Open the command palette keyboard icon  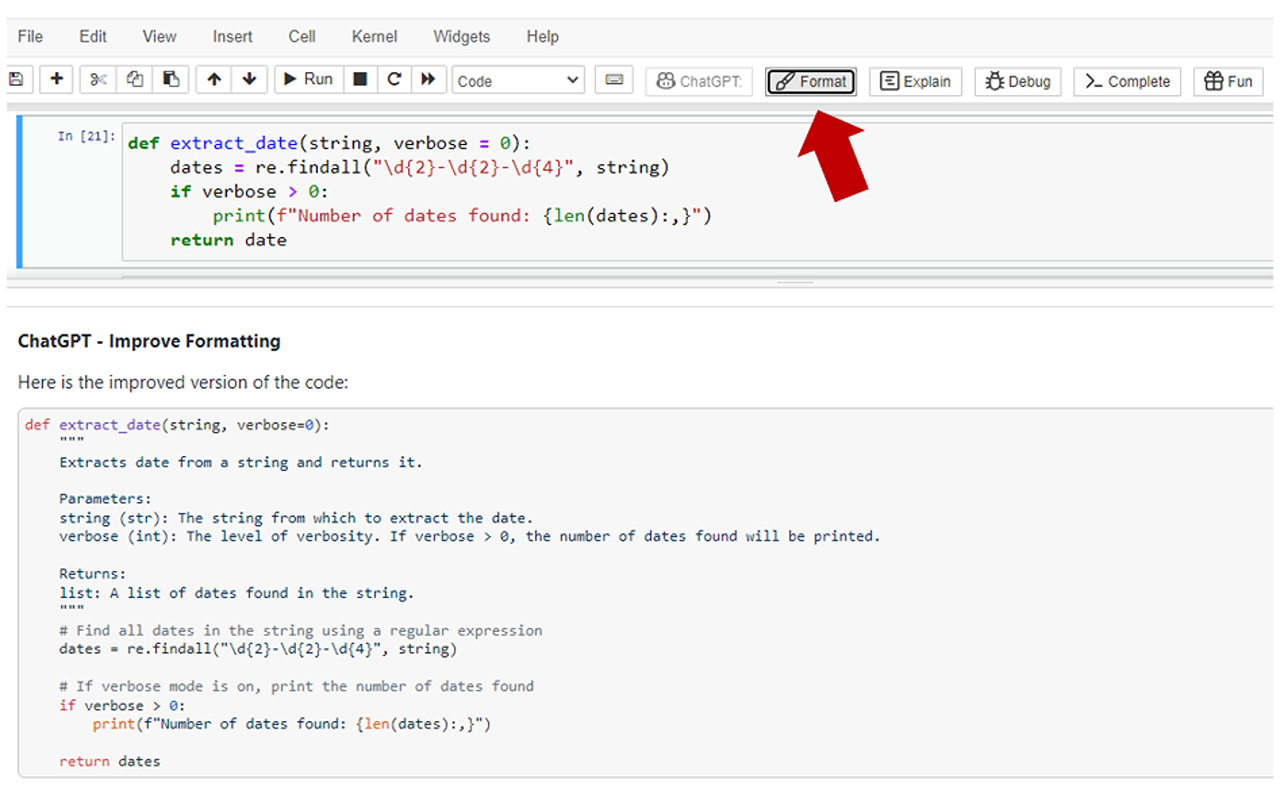pos(613,80)
